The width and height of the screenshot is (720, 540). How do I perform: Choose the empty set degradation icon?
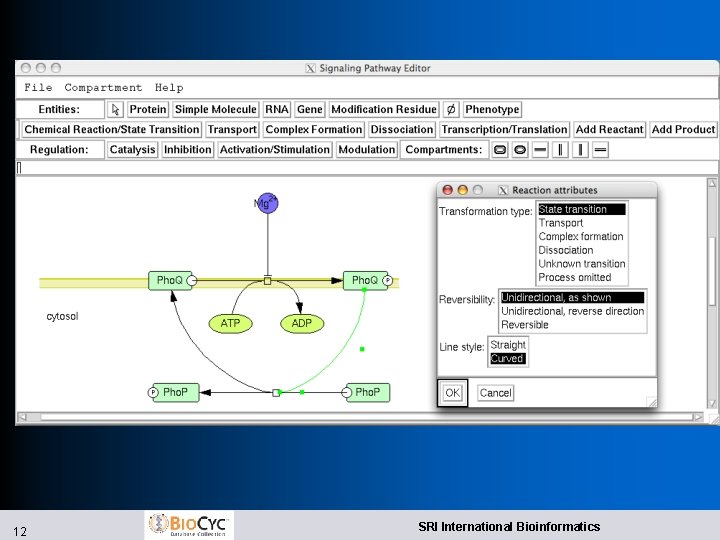[451, 109]
